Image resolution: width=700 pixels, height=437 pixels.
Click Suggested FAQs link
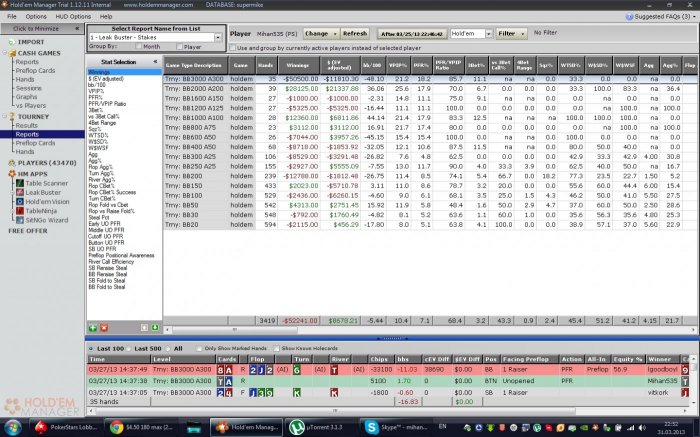click(x=658, y=17)
